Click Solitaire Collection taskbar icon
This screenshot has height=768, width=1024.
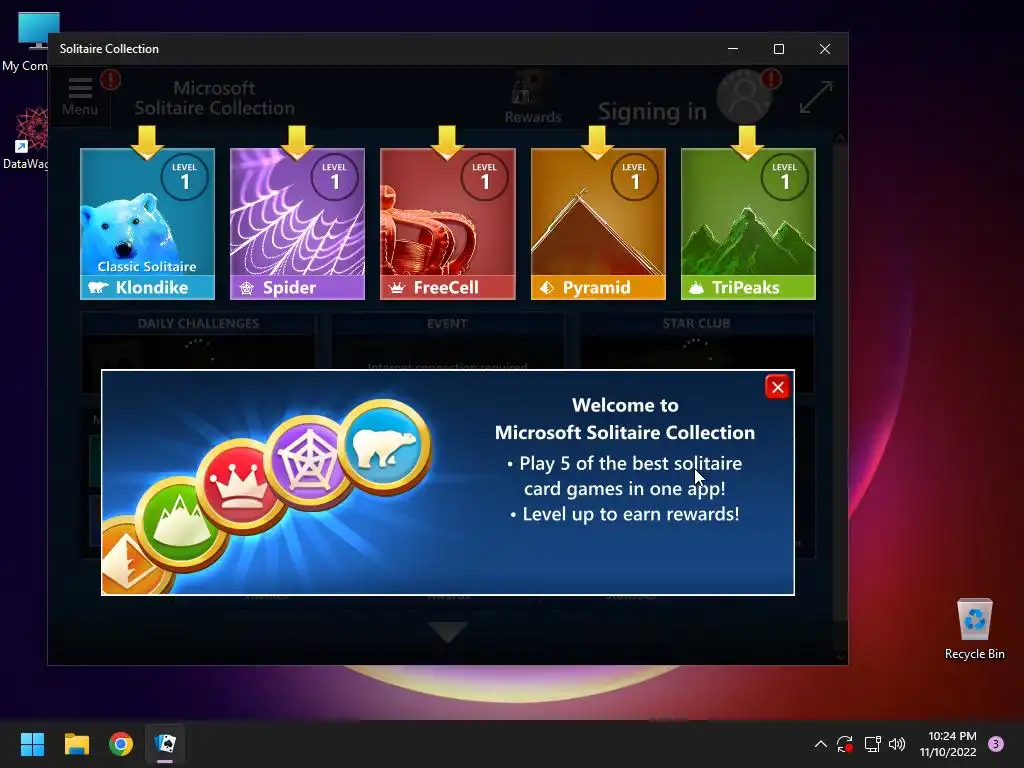165,744
